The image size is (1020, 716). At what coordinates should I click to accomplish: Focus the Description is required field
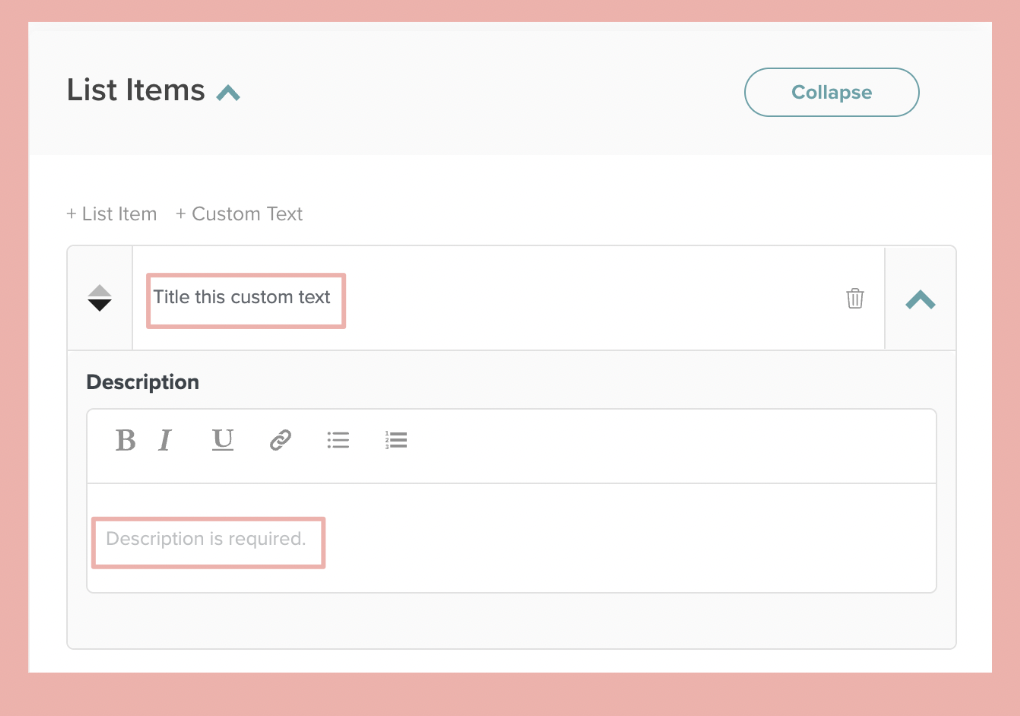click(x=207, y=541)
